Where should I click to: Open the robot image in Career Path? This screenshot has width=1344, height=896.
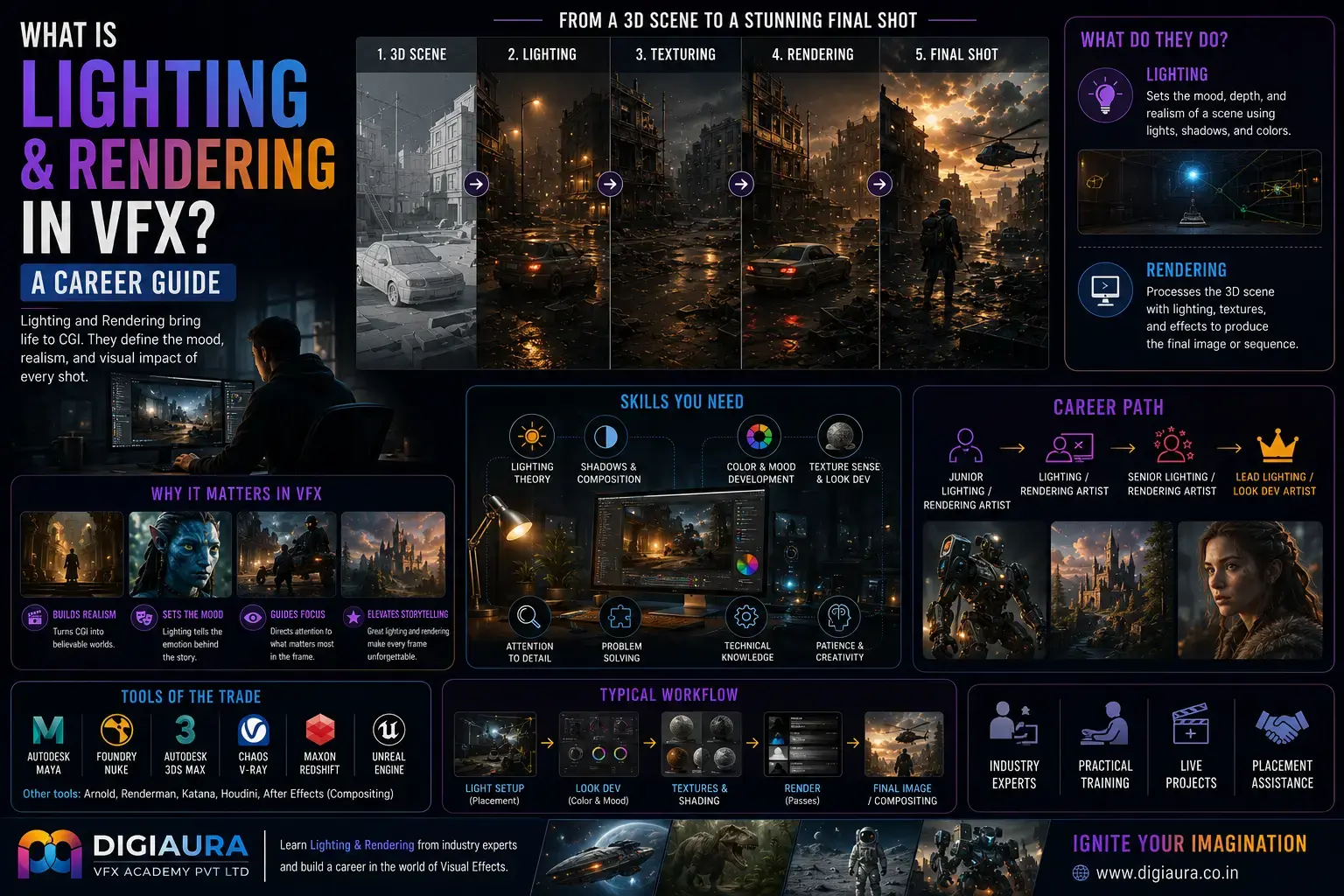(984, 591)
